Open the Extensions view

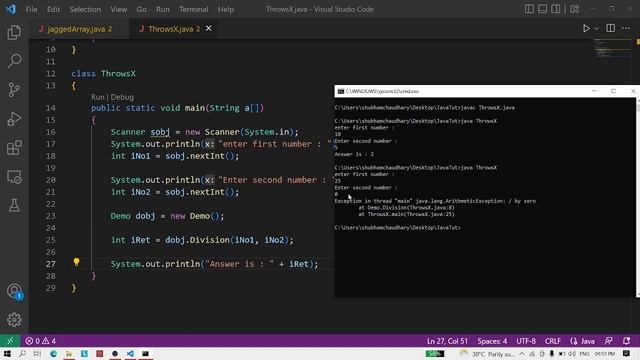(x=14, y=148)
